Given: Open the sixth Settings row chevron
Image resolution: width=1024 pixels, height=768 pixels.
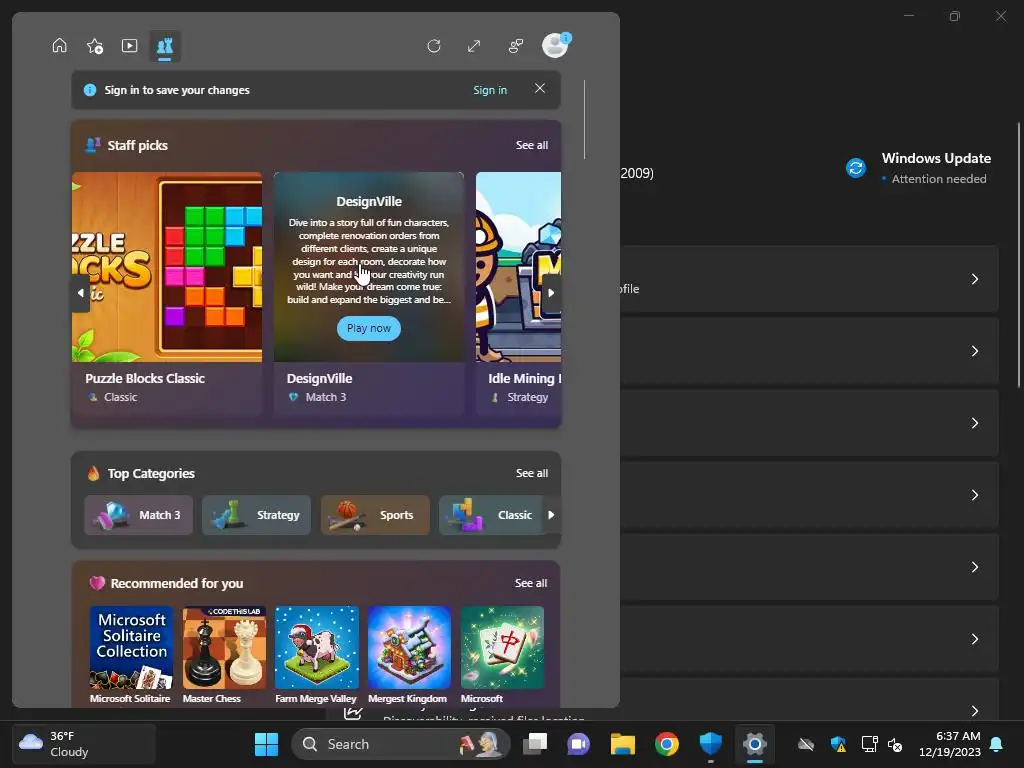Looking at the screenshot, I should pyautogui.click(x=974, y=638).
